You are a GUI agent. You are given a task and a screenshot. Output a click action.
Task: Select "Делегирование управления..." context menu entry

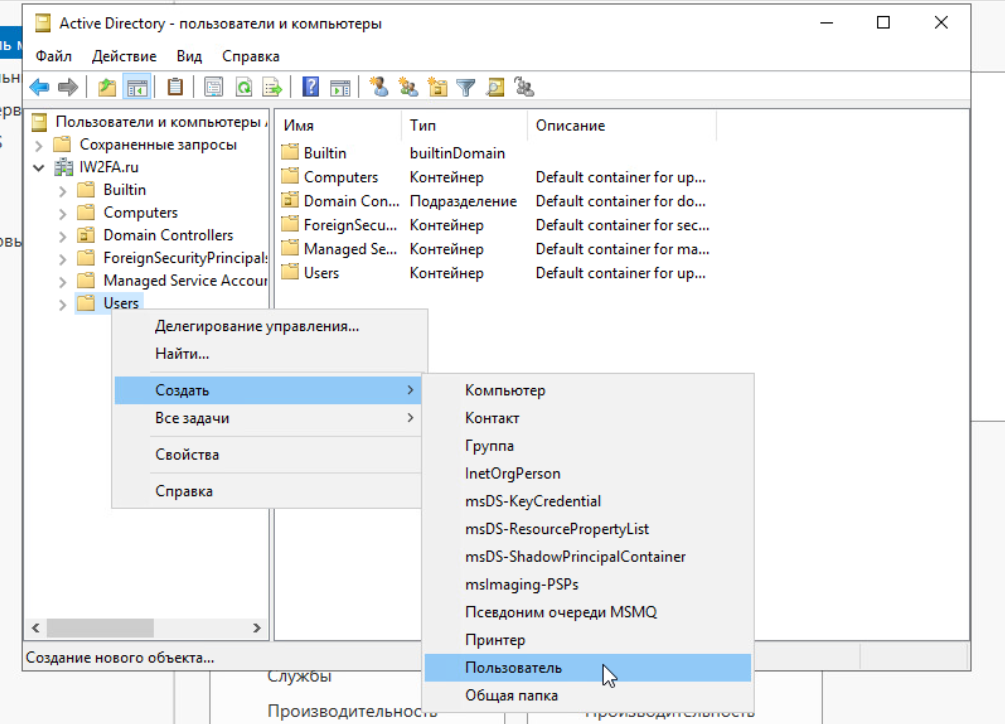(256, 326)
